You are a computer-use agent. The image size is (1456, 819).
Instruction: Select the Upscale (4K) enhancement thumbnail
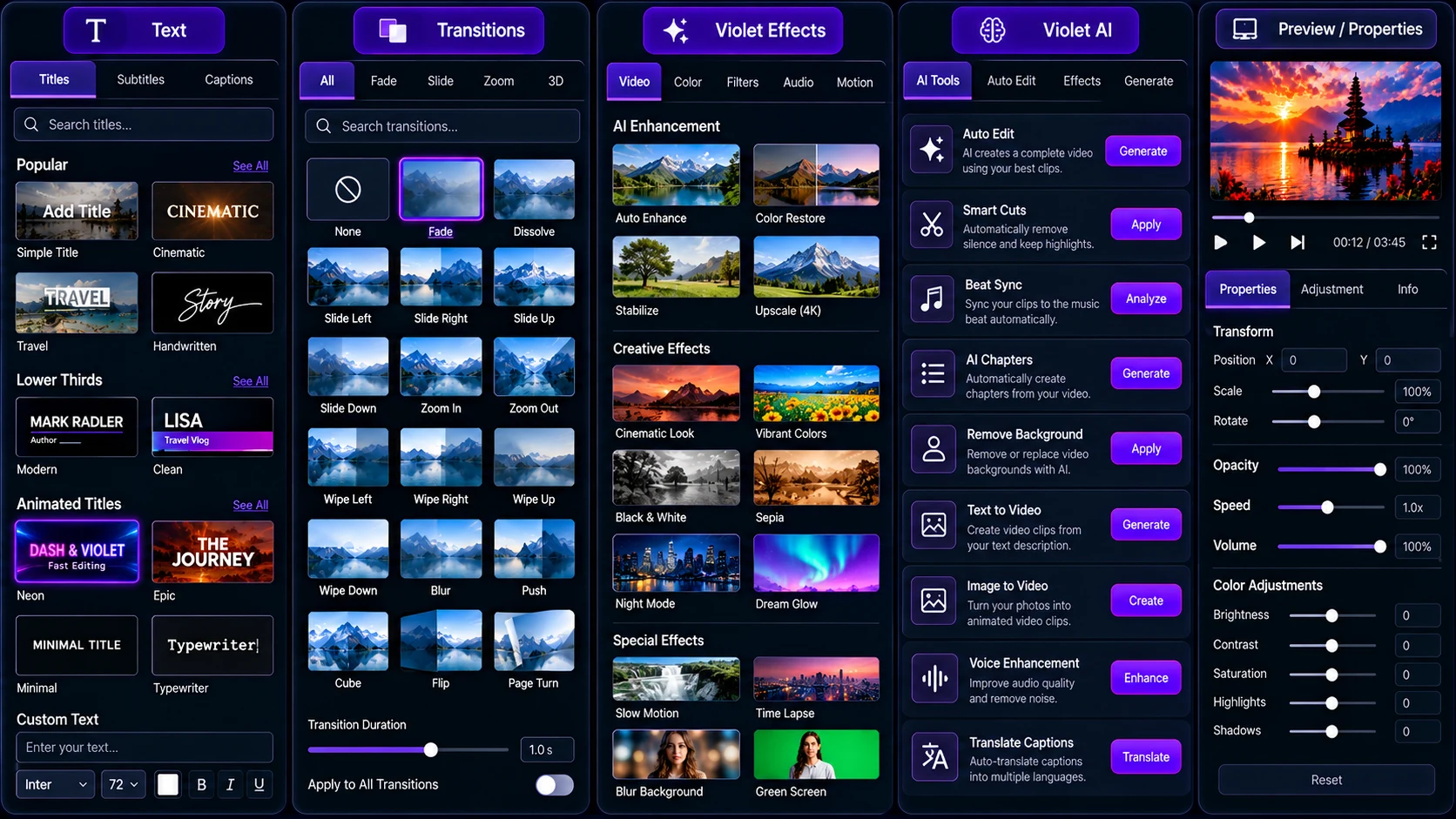coord(816,266)
